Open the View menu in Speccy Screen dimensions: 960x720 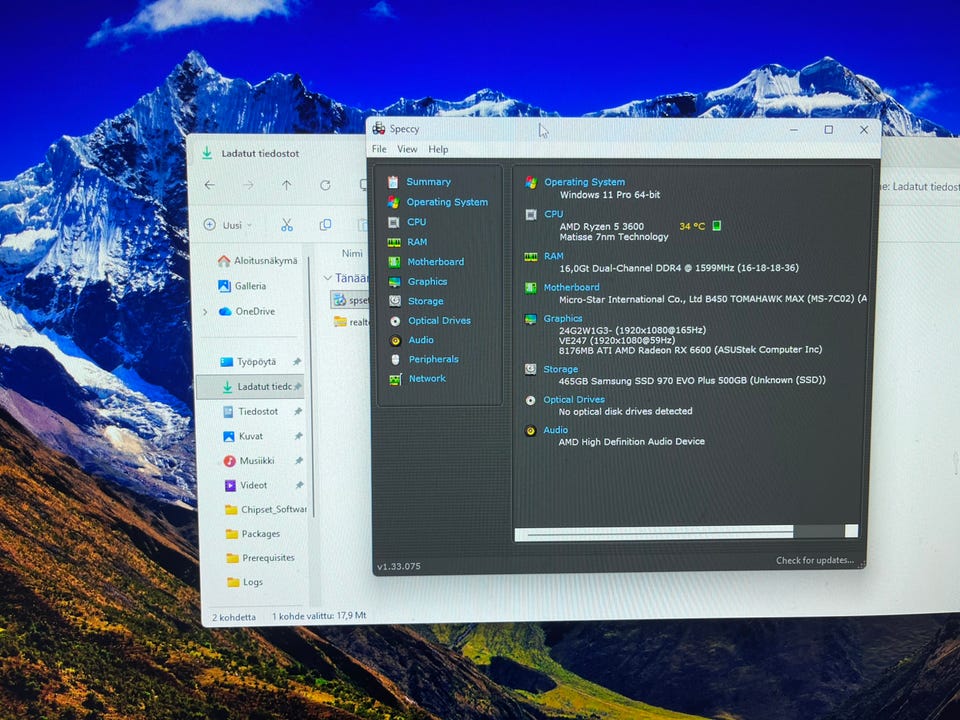(x=407, y=149)
